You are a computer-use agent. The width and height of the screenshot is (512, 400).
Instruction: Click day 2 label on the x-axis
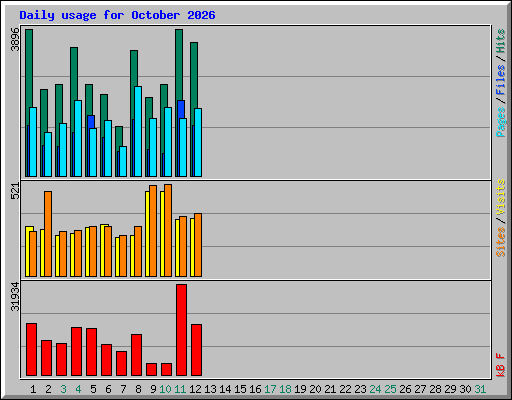(x=48, y=389)
